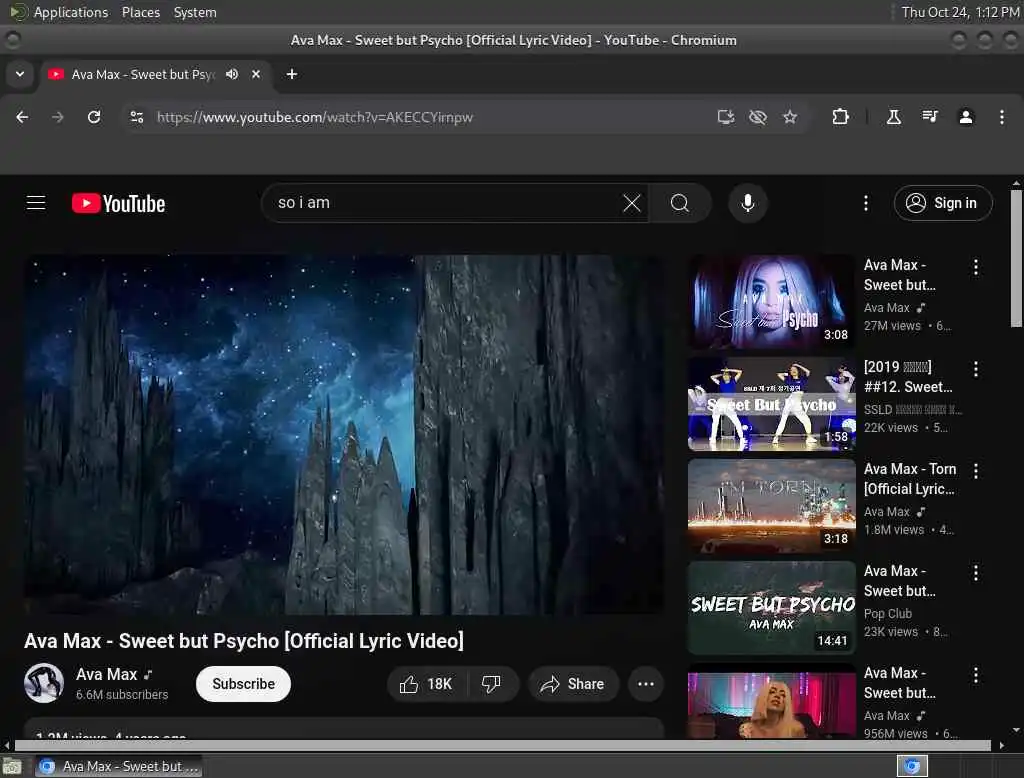The width and height of the screenshot is (1024, 778).
Task: Open more actions ellipsis beside Share
Action: [x=646, y=684]
